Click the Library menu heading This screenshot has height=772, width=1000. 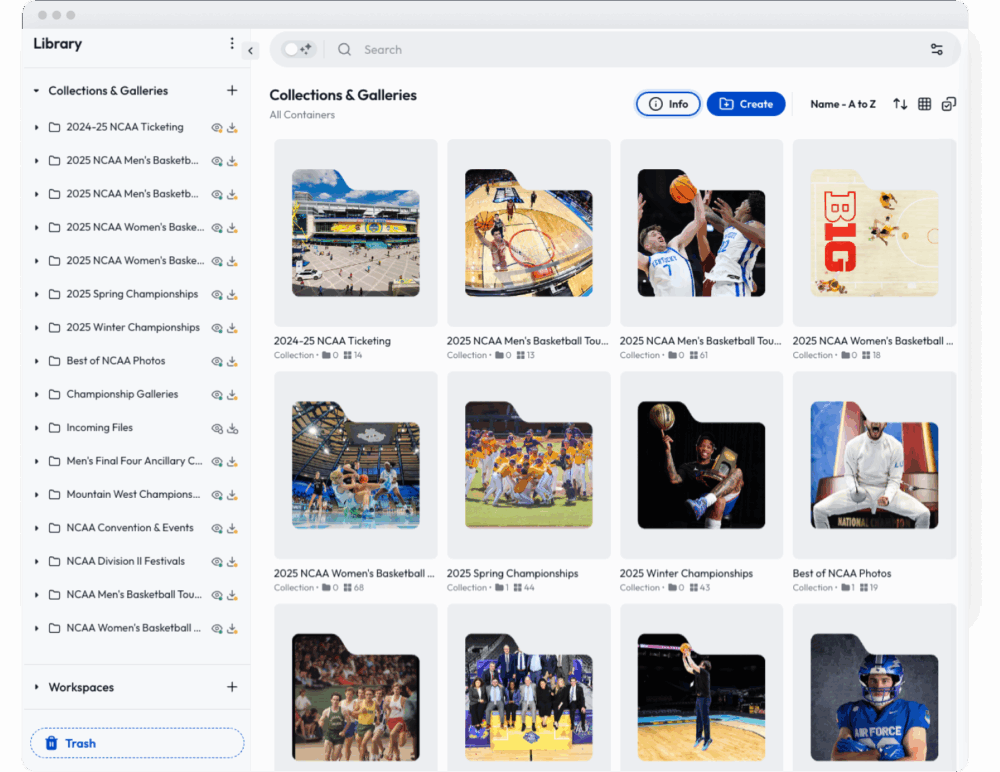pyautogui.click(x=57, y=43)
